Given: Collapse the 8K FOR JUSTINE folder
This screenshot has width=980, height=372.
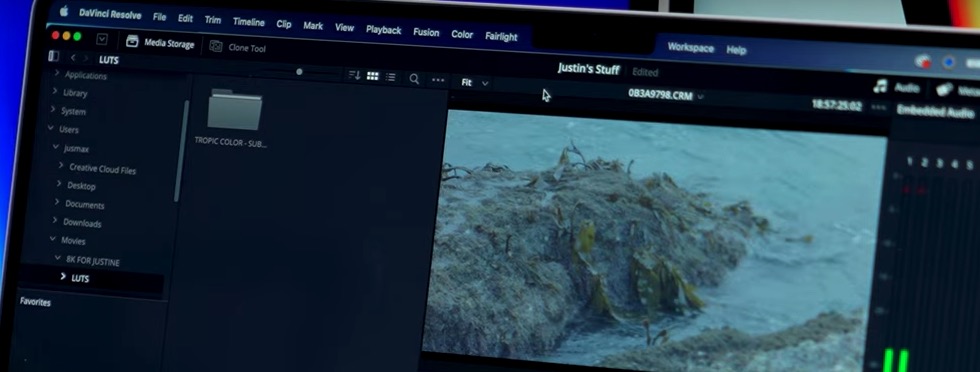Looking at the screenshot, I should pos(58,257).
